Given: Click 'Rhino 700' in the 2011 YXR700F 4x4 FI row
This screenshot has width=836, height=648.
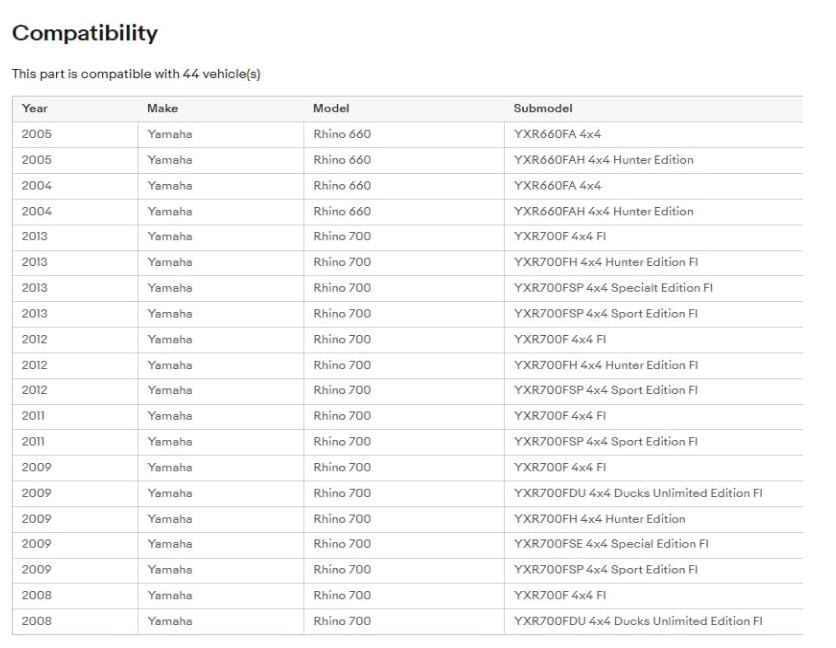Looking at the screenshot, I should 342,415.
